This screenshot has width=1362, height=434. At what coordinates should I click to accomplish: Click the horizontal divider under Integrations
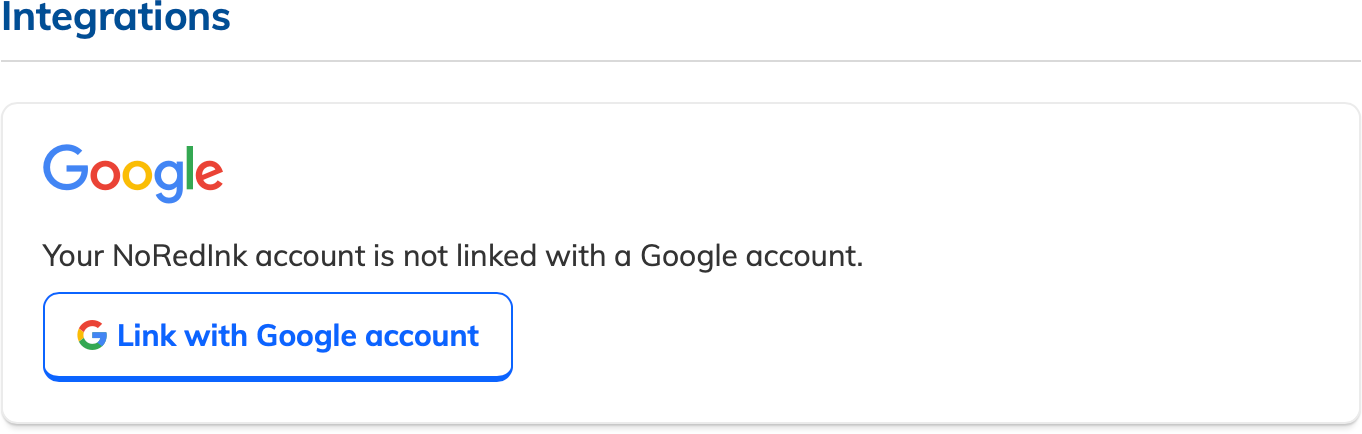tap(681, 61)
